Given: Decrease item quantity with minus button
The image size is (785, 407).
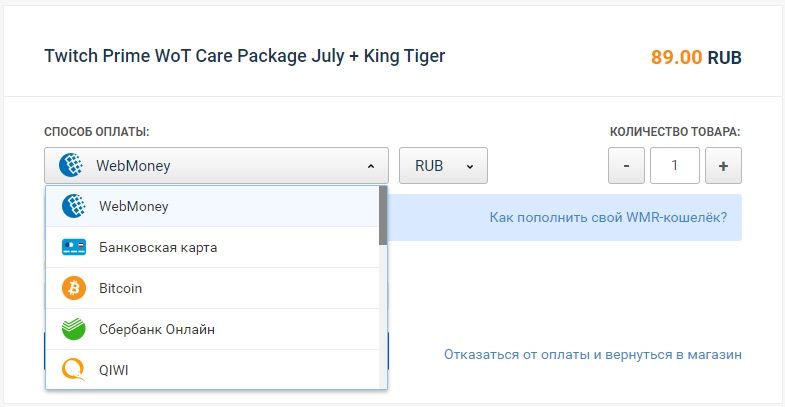Looking at the screenshot, I should coord(626,166).
